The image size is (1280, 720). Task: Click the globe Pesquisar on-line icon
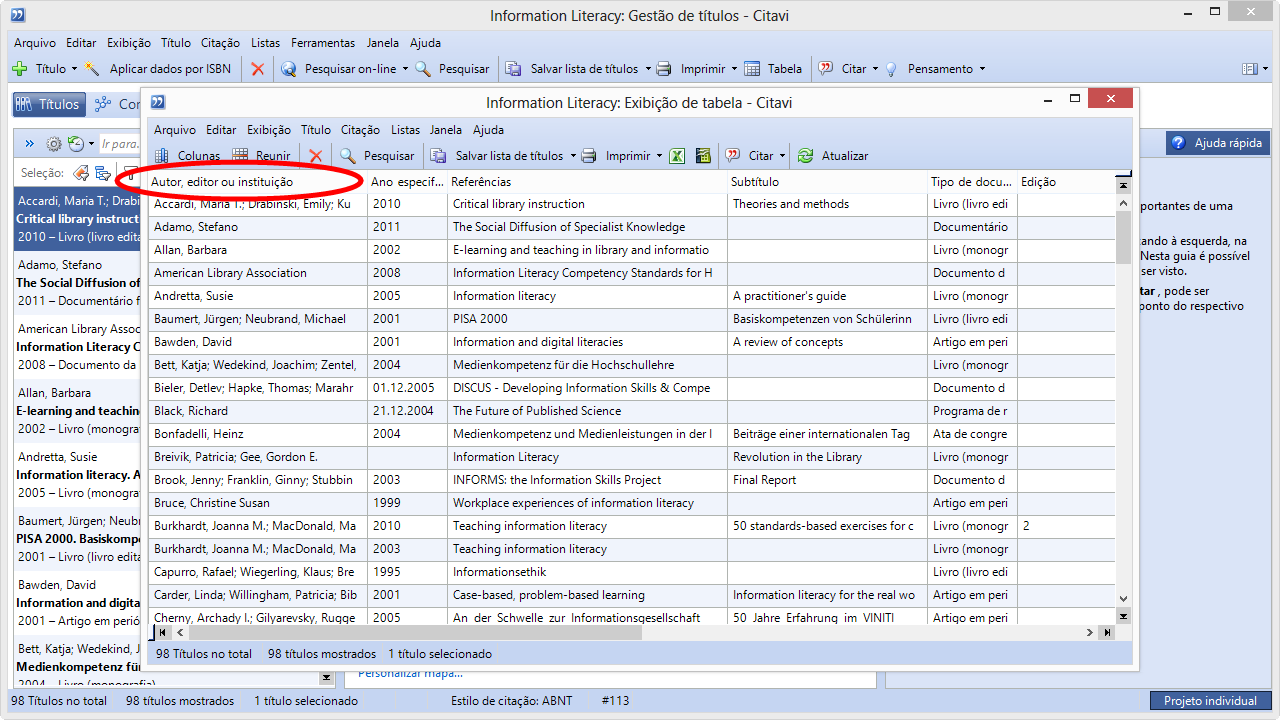coord(289,69)
